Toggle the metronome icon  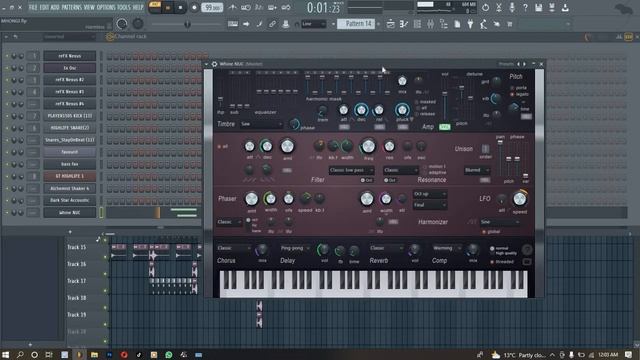[x=232, y=7]
